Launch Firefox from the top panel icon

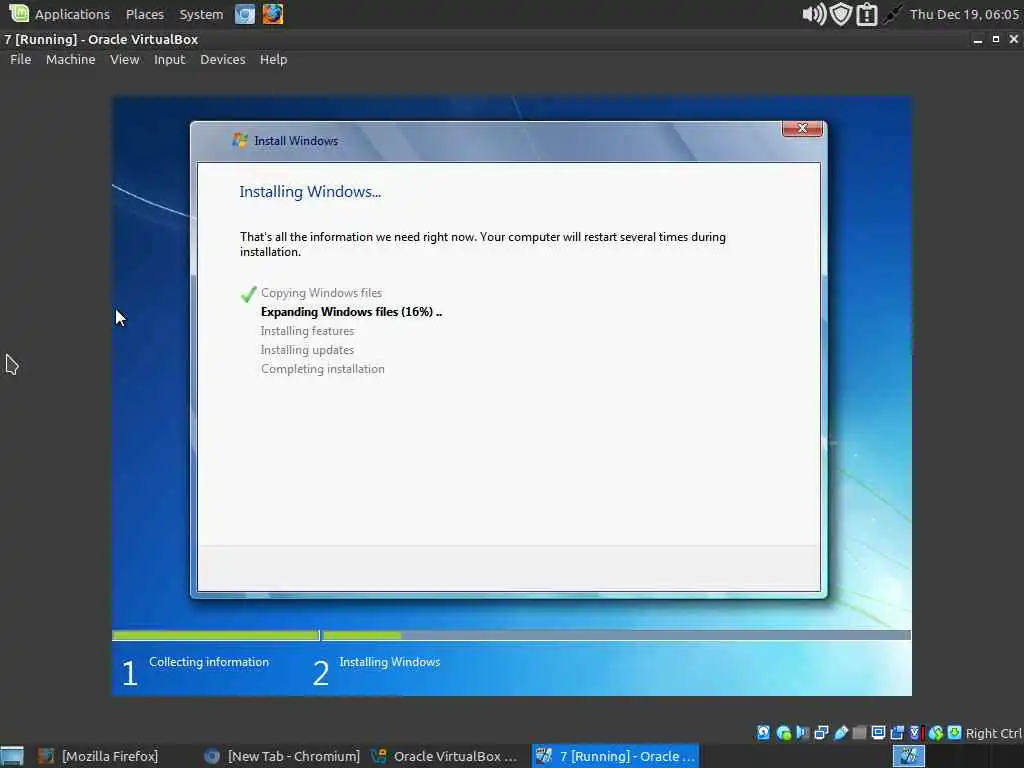pos(273,14)
